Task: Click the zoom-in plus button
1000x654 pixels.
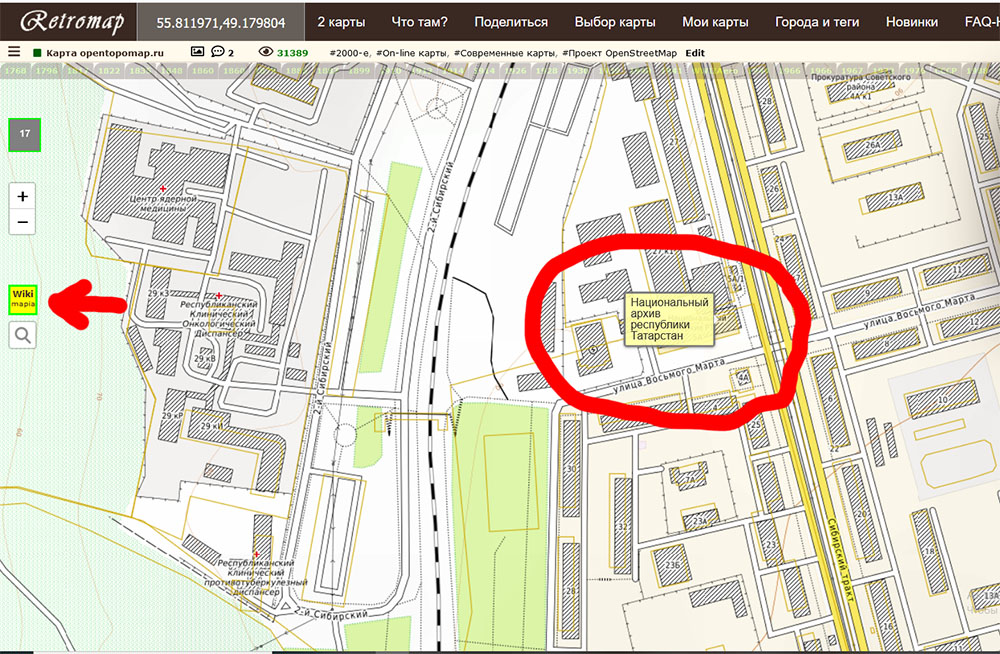Action: (21, 194)
